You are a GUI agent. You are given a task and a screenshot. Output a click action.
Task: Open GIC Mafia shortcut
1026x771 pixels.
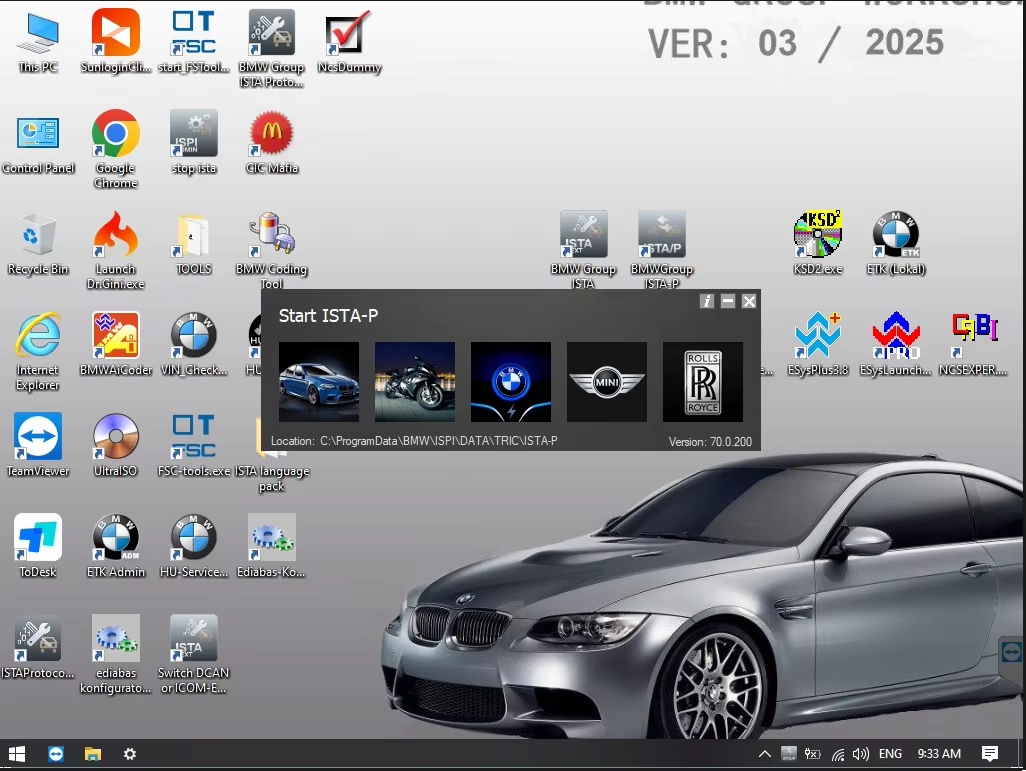pyautogui.click(x=272, y=143)
